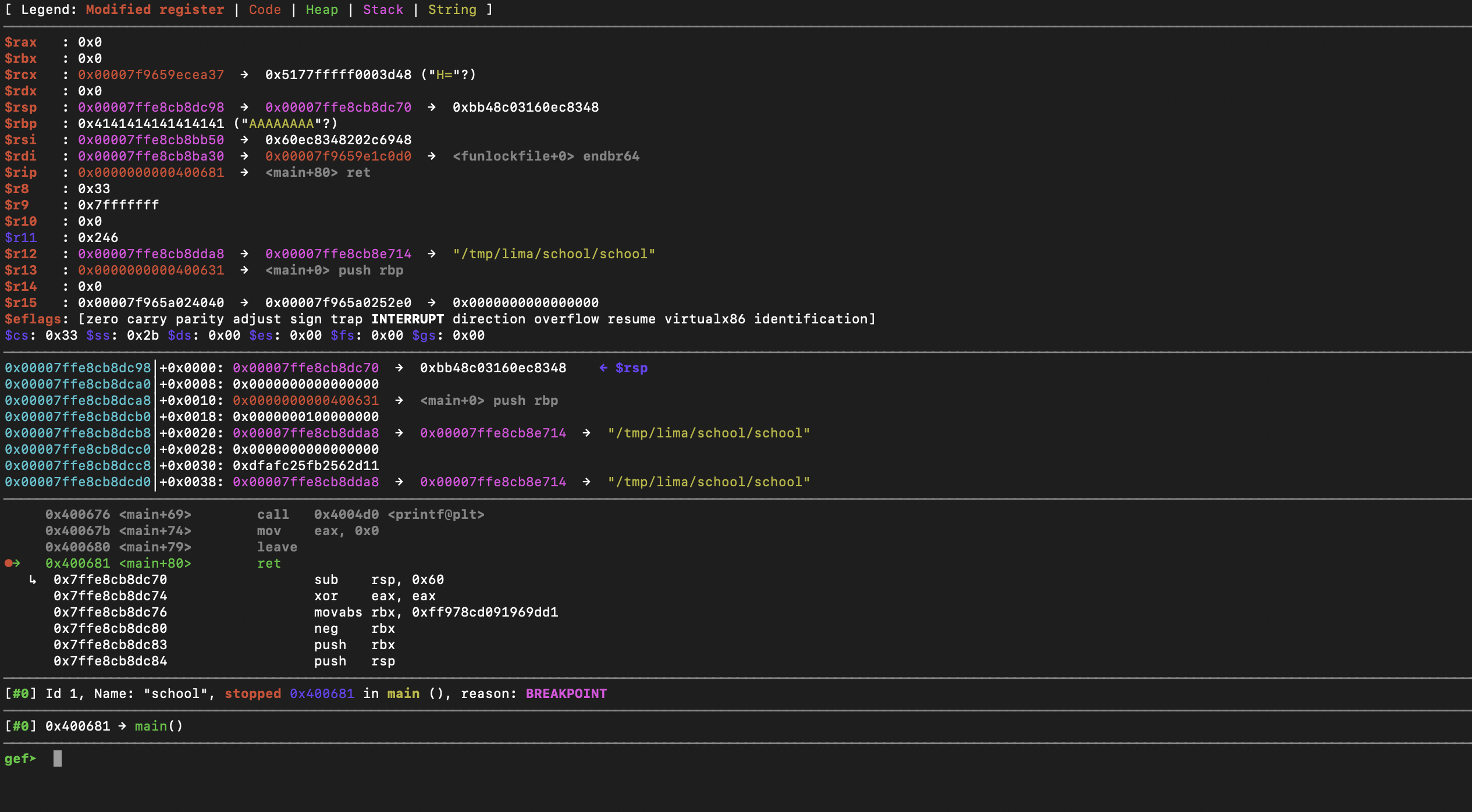Click stack value 0xdfafc25fb2562d11
Image resolution: width=1472 pixels, height=812 pixels.
click(305, 466)
